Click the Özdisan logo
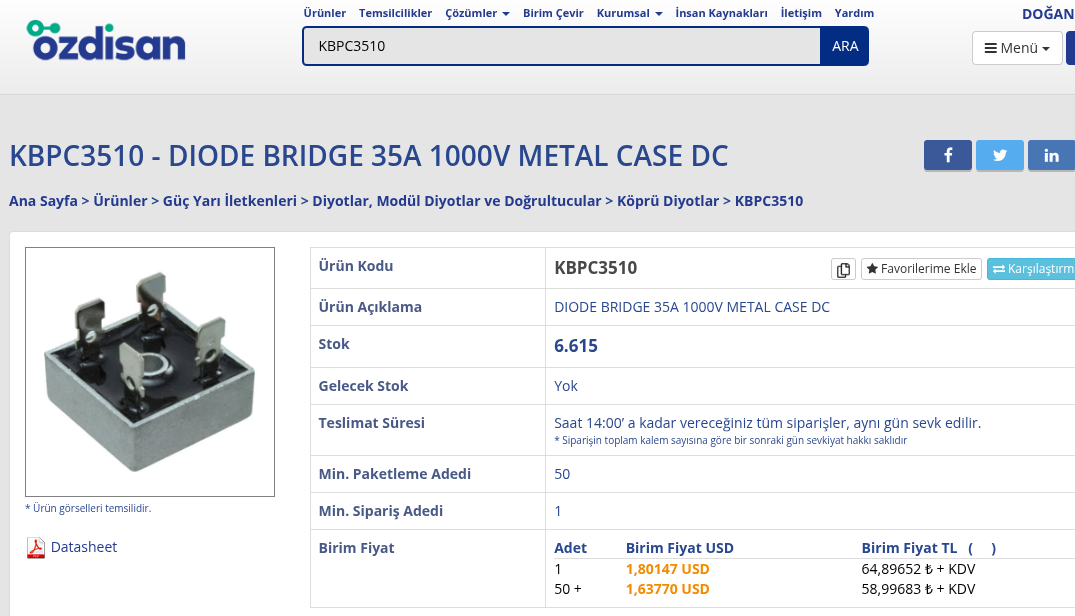Image resolution: width=1075 pixels, height=616 pixels. pos(106,42)
